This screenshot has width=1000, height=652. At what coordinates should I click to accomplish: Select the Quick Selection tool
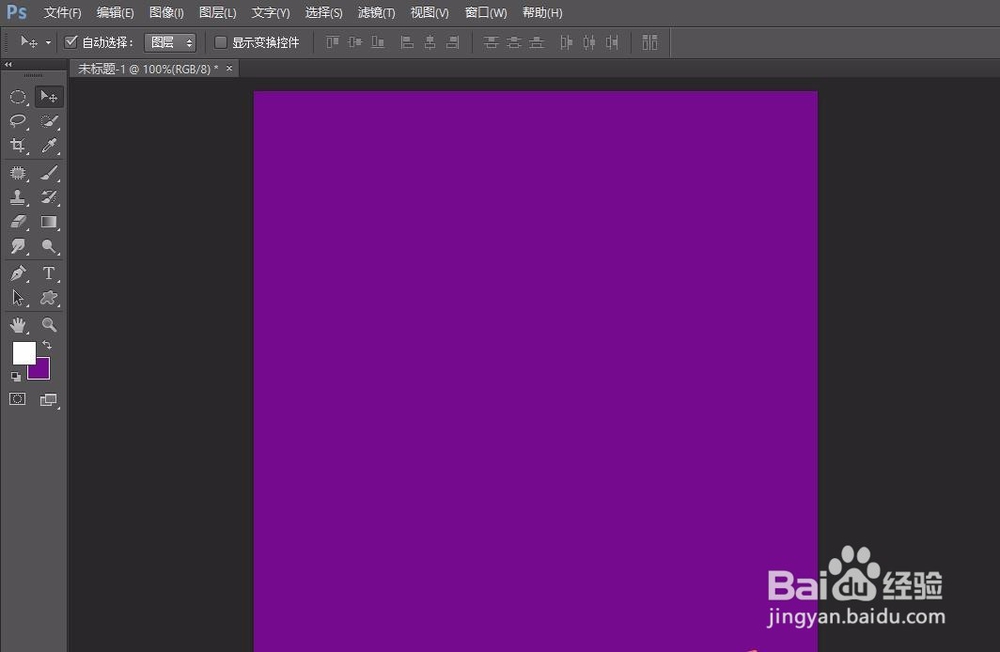point(49,121)
